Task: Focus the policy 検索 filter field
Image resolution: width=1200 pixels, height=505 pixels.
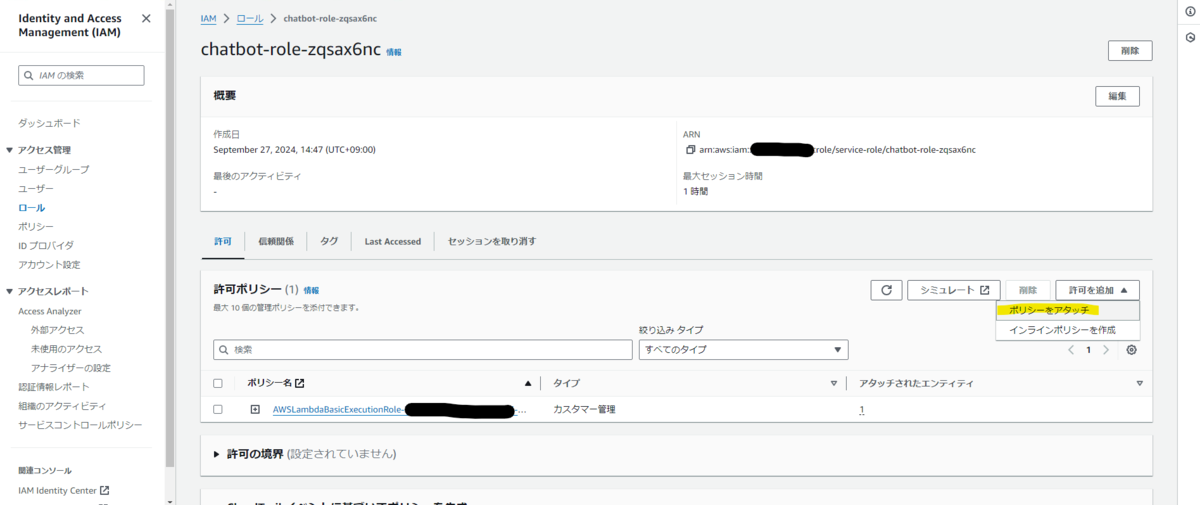Action: (422, 350)
